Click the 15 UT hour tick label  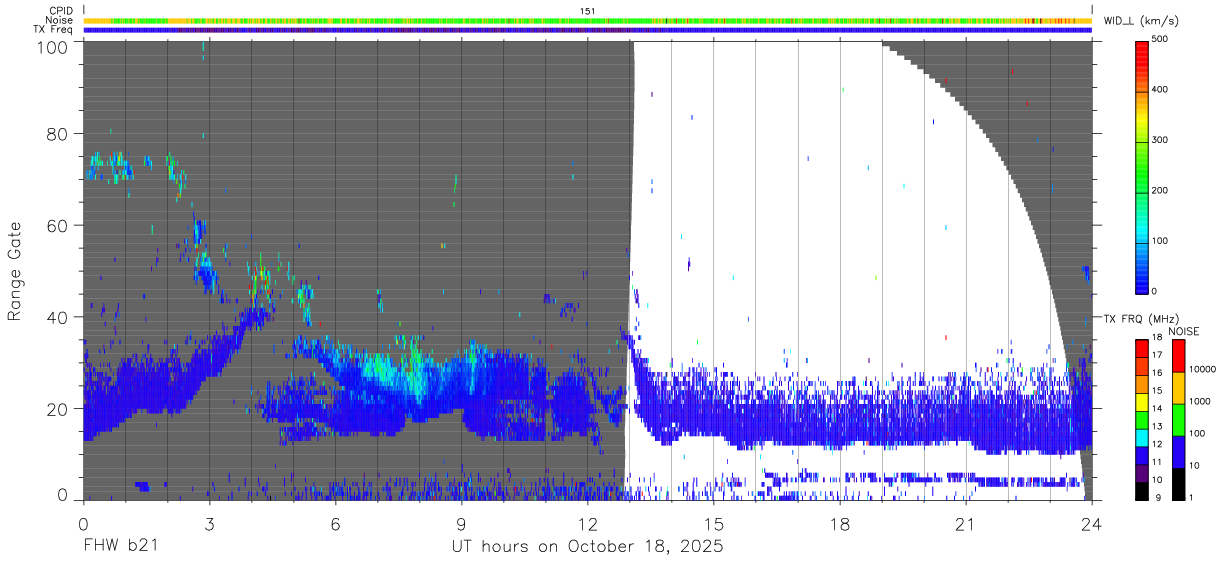click(x=714, y=524)
